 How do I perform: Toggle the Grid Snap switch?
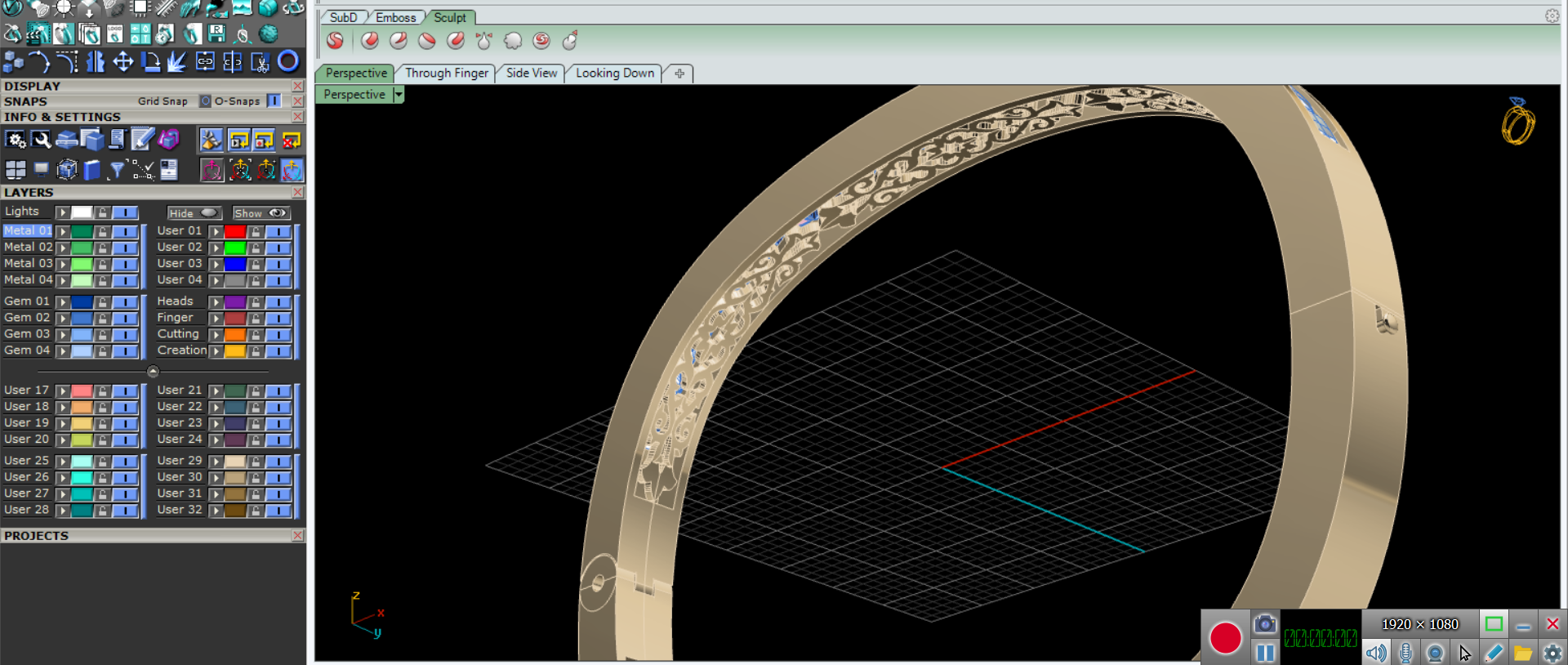(x=205, y=100)
